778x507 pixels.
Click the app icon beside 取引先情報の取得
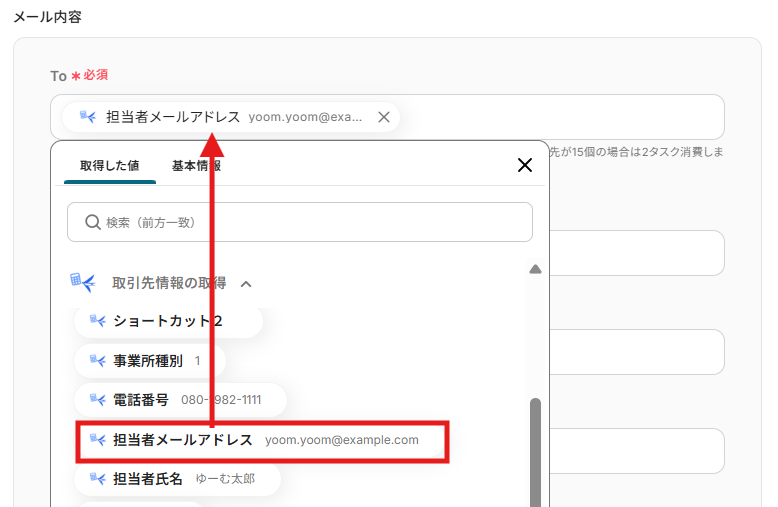pos(82,282)
